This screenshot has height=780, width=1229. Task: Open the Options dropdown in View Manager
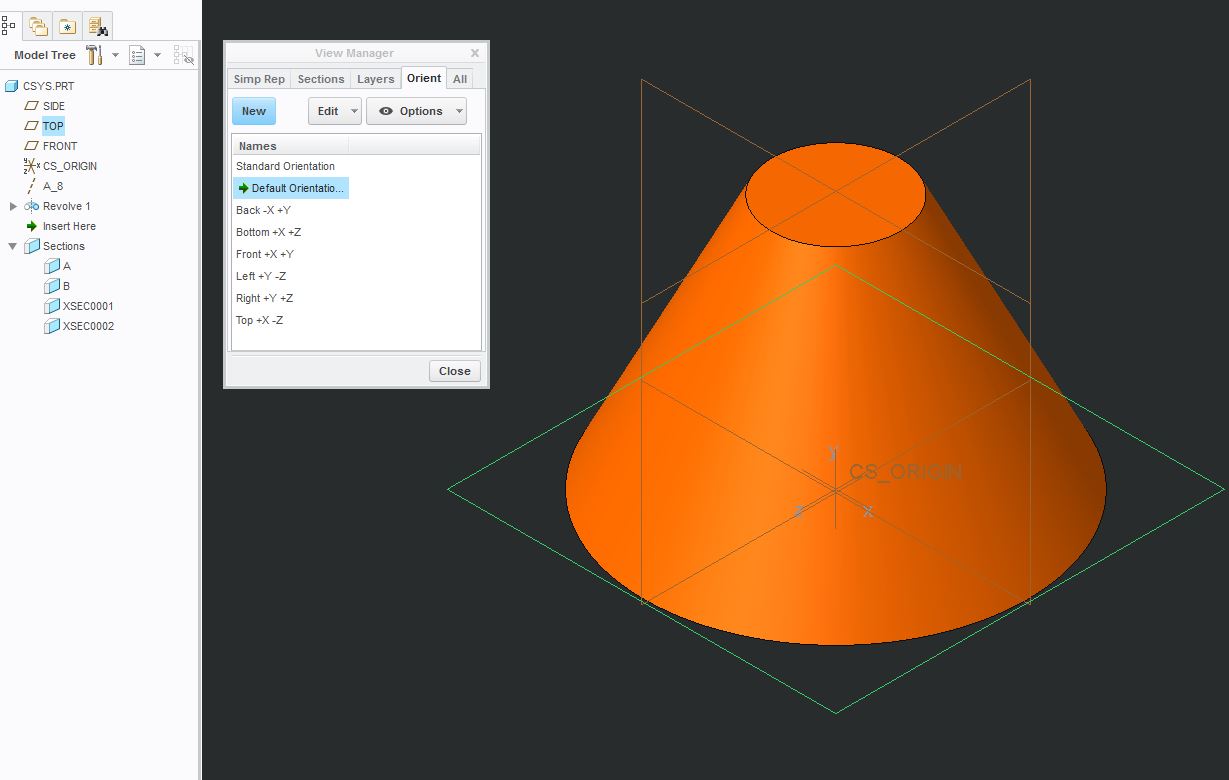pos(416,110)
